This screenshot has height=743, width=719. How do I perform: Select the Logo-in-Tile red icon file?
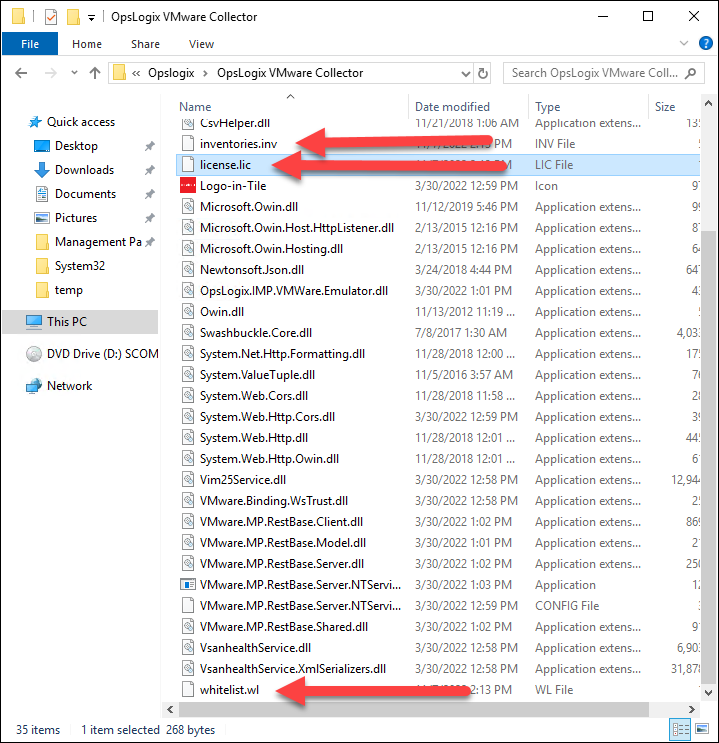coord(188,186)
